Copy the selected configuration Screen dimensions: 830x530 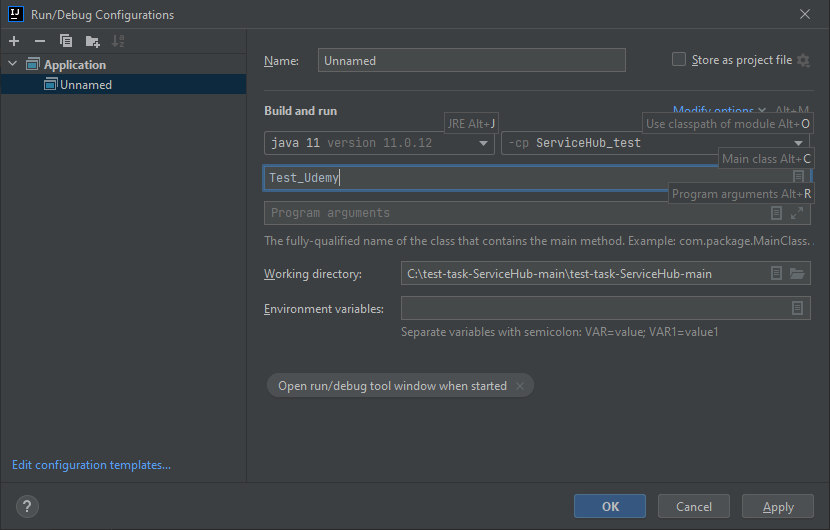point(66,41)
